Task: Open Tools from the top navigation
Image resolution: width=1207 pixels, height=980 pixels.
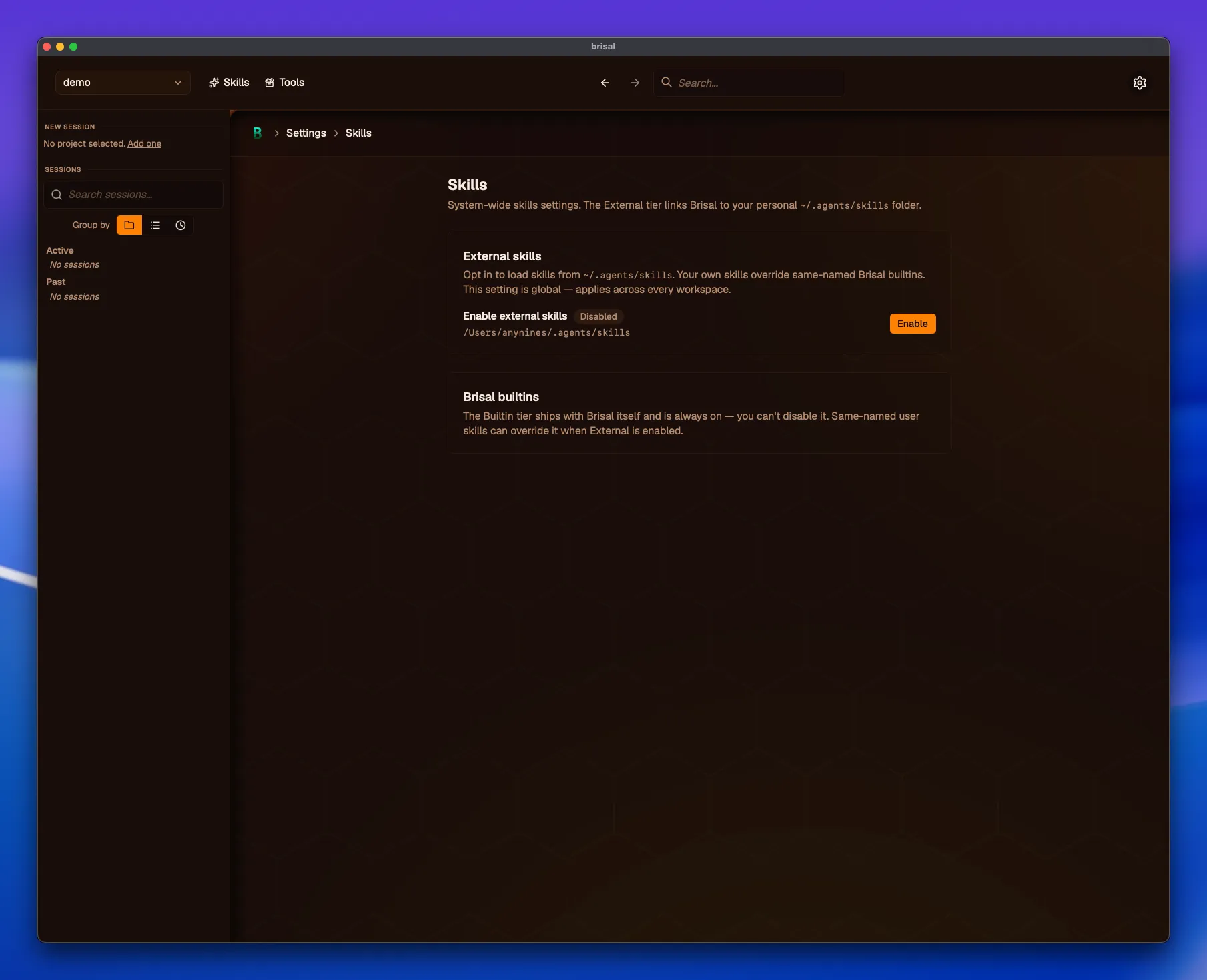Action: point(285,83)
